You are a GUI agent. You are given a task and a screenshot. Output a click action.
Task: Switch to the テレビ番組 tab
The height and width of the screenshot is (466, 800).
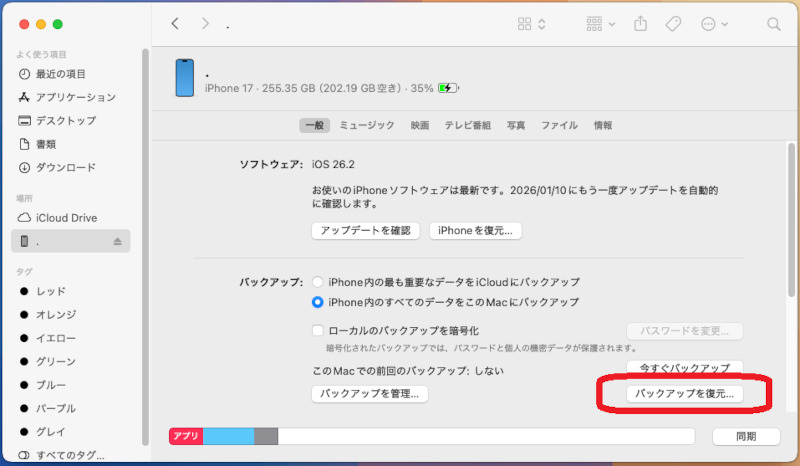point(467,125)
